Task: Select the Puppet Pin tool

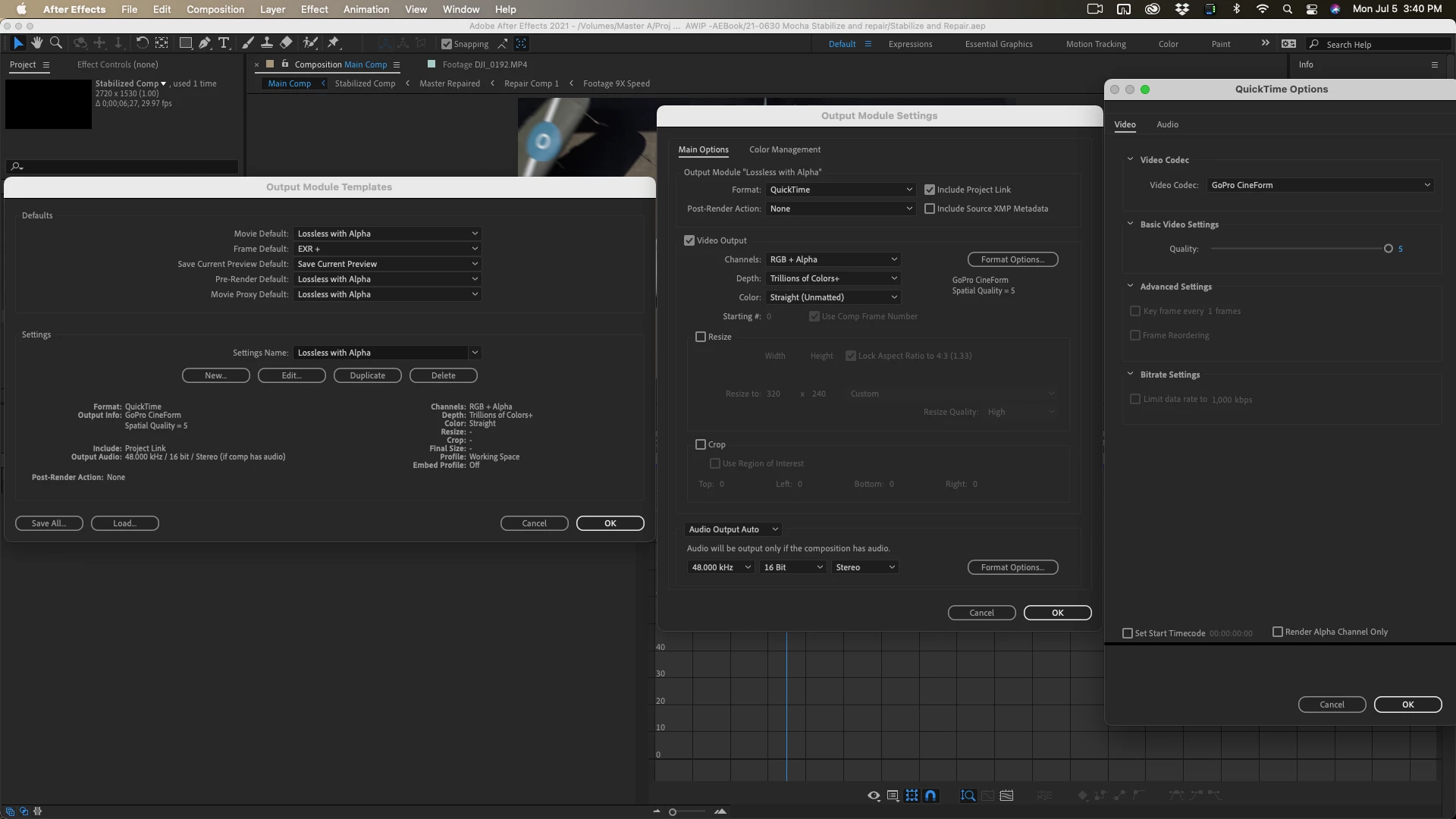Action: [334, 43]
